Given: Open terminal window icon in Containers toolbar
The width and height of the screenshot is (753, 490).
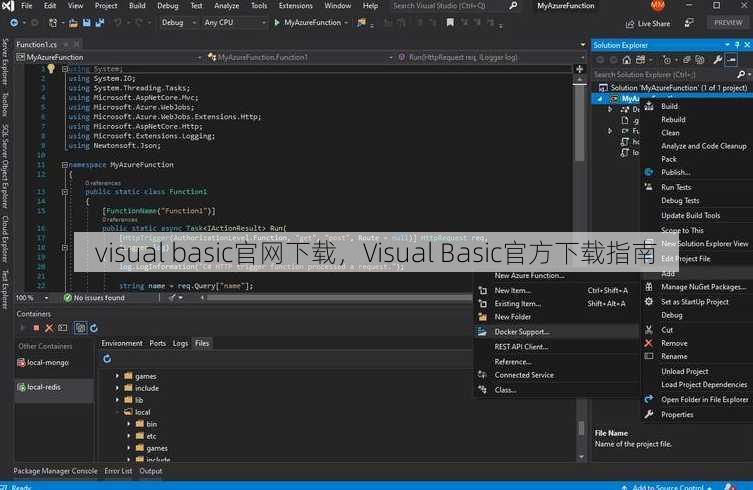Looking at the screenshot, I should tap(62, 328).
